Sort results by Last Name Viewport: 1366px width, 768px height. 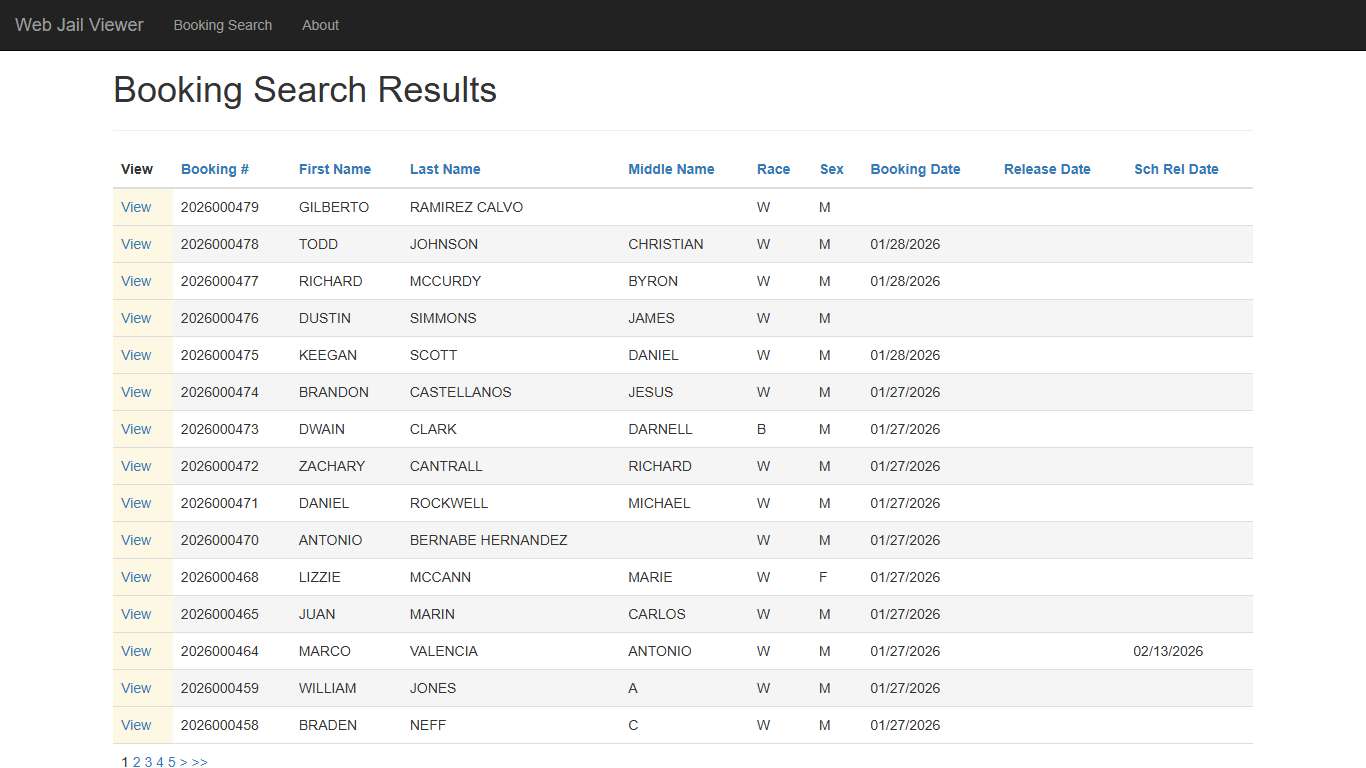444,169
